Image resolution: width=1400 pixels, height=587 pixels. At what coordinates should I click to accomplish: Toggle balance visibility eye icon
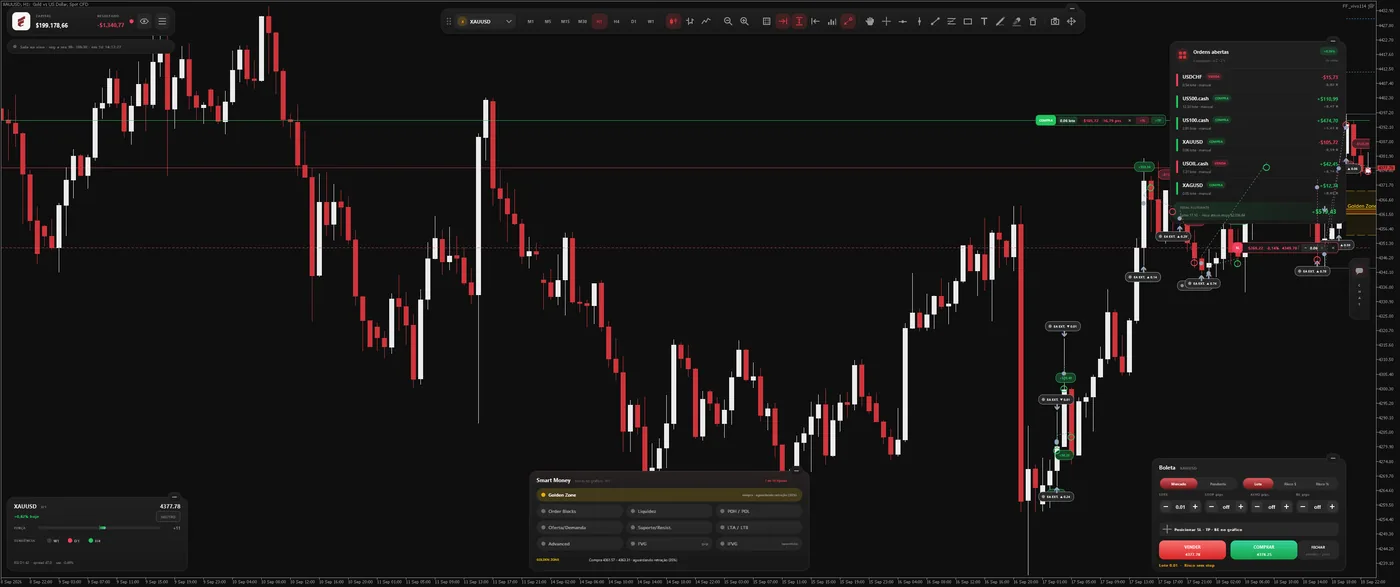tap(144, 21)
